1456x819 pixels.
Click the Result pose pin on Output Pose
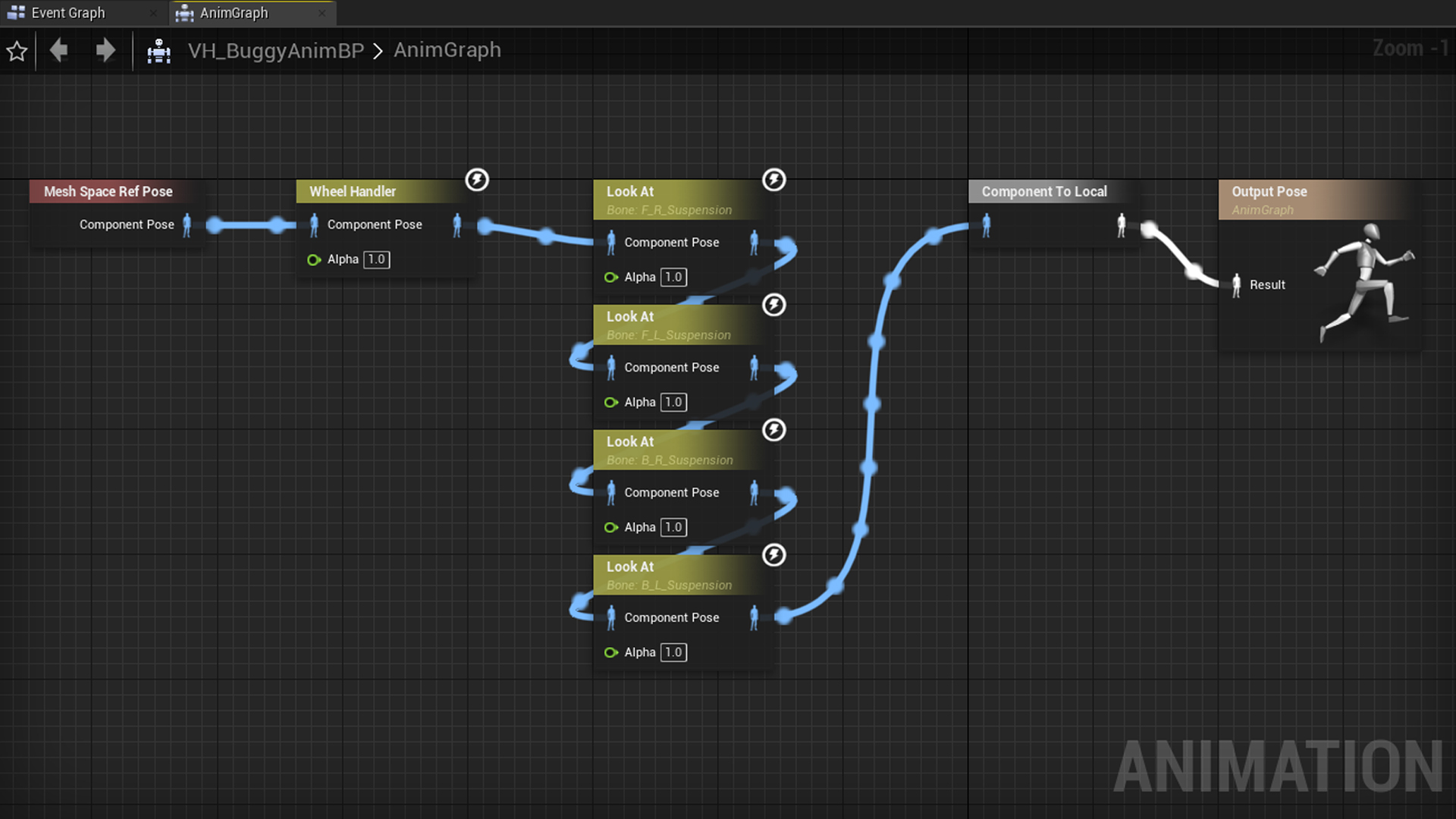1236,285
